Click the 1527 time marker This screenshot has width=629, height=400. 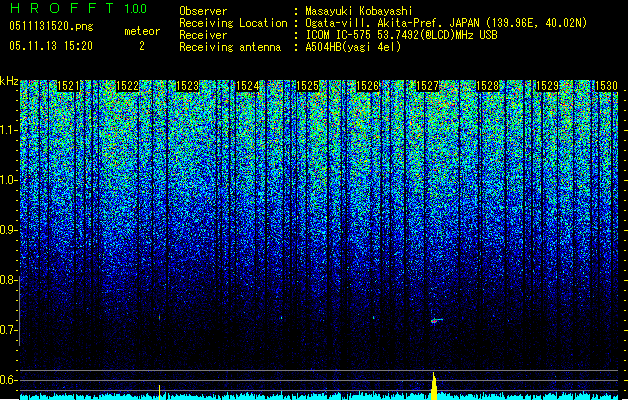427,86
